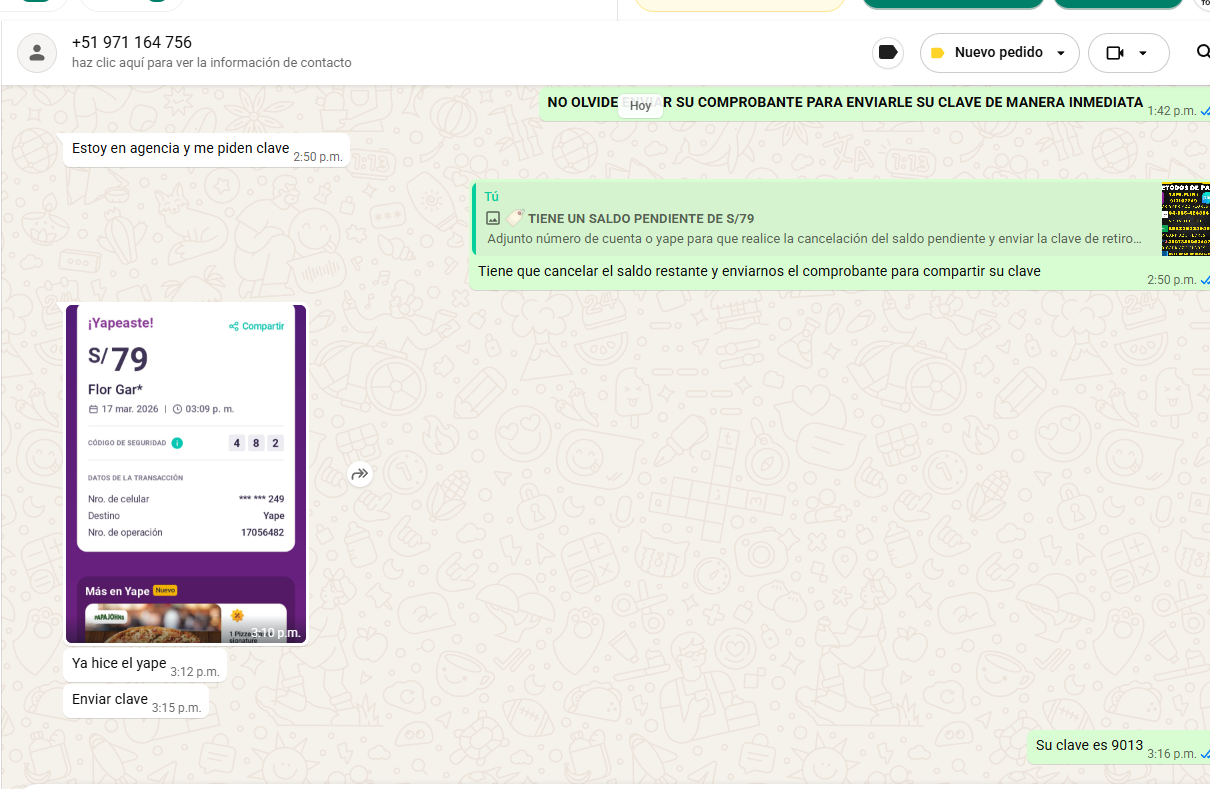This screenshot has height=789, width=1210.
Task: Click contact number +51 971 164 756
Action: tap(132, 42)
